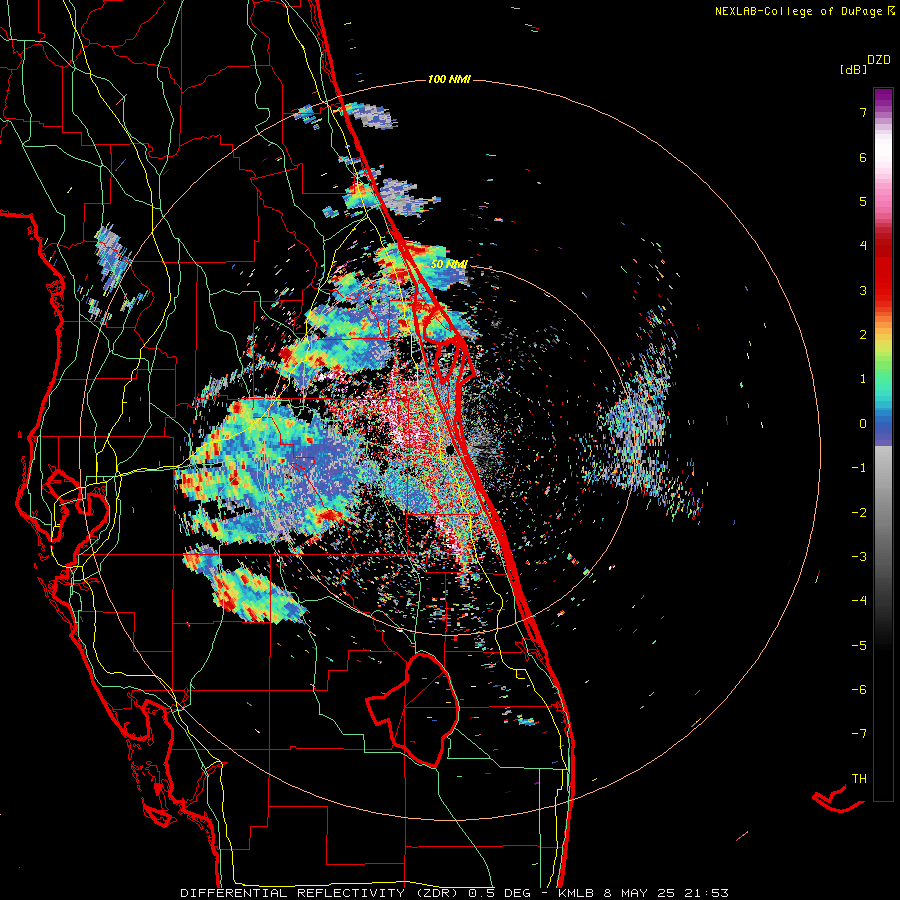Click the -4 dB tick label on the scale

tap(859, 601)
